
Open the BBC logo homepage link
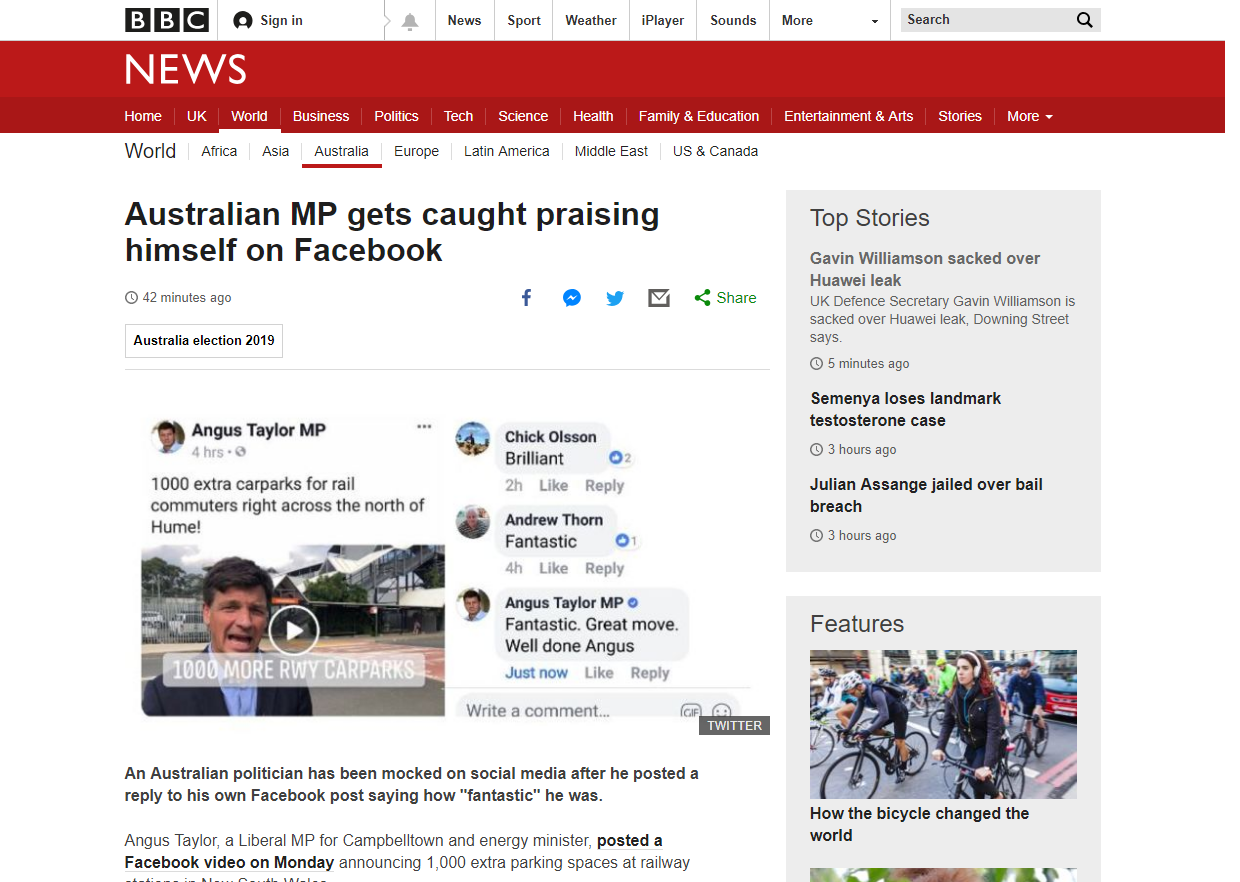(x=167, y=20)
